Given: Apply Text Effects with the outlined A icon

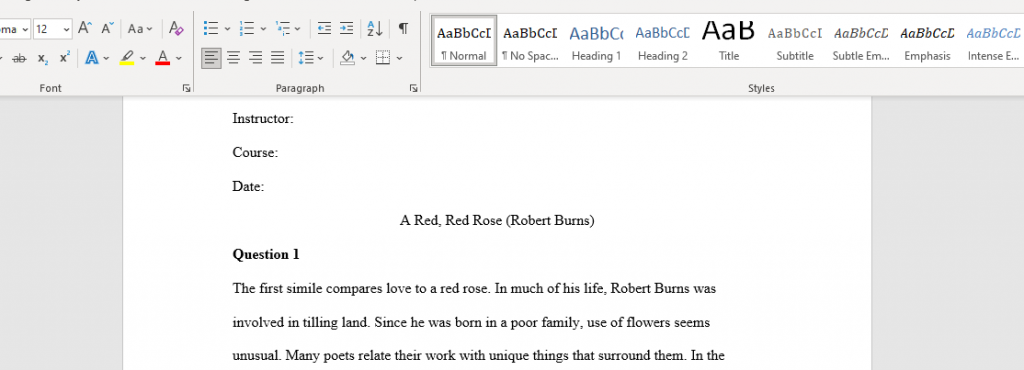Looking at the screenshot, I should pyautogui.click(x=91, y=59).
